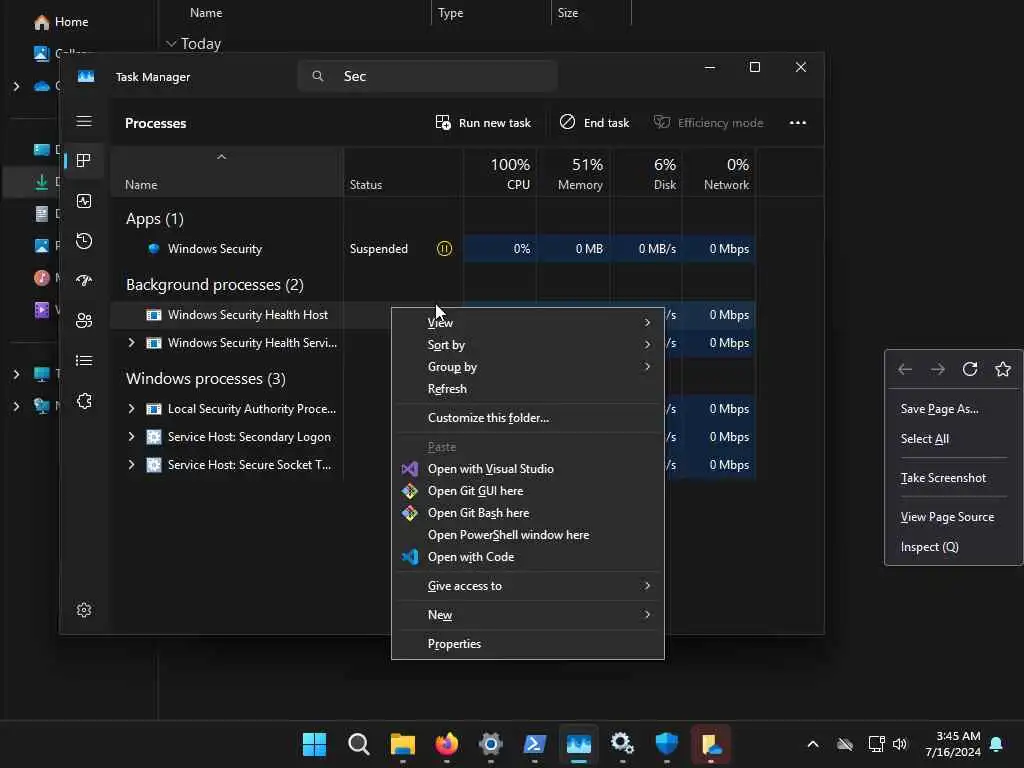
Task: Click End task button
Action: pyautogui.click(x=595, y=123)
